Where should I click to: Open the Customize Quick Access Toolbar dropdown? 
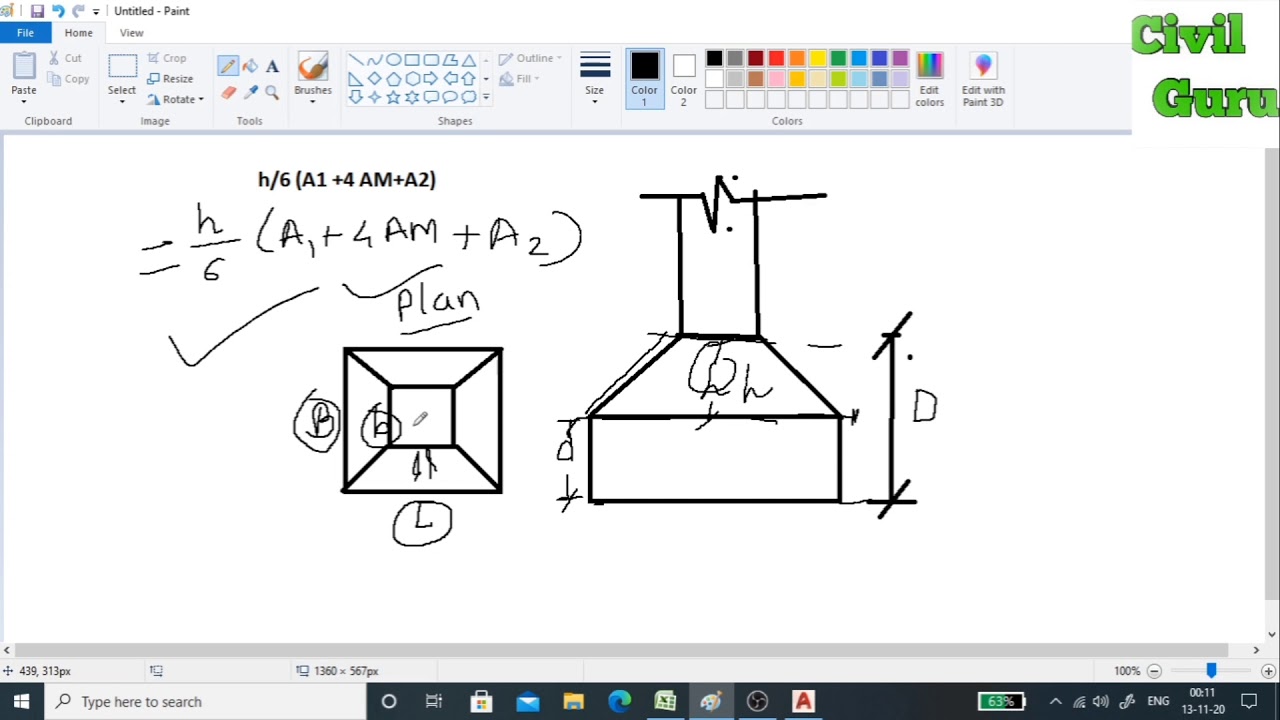(x=96, y=11)
